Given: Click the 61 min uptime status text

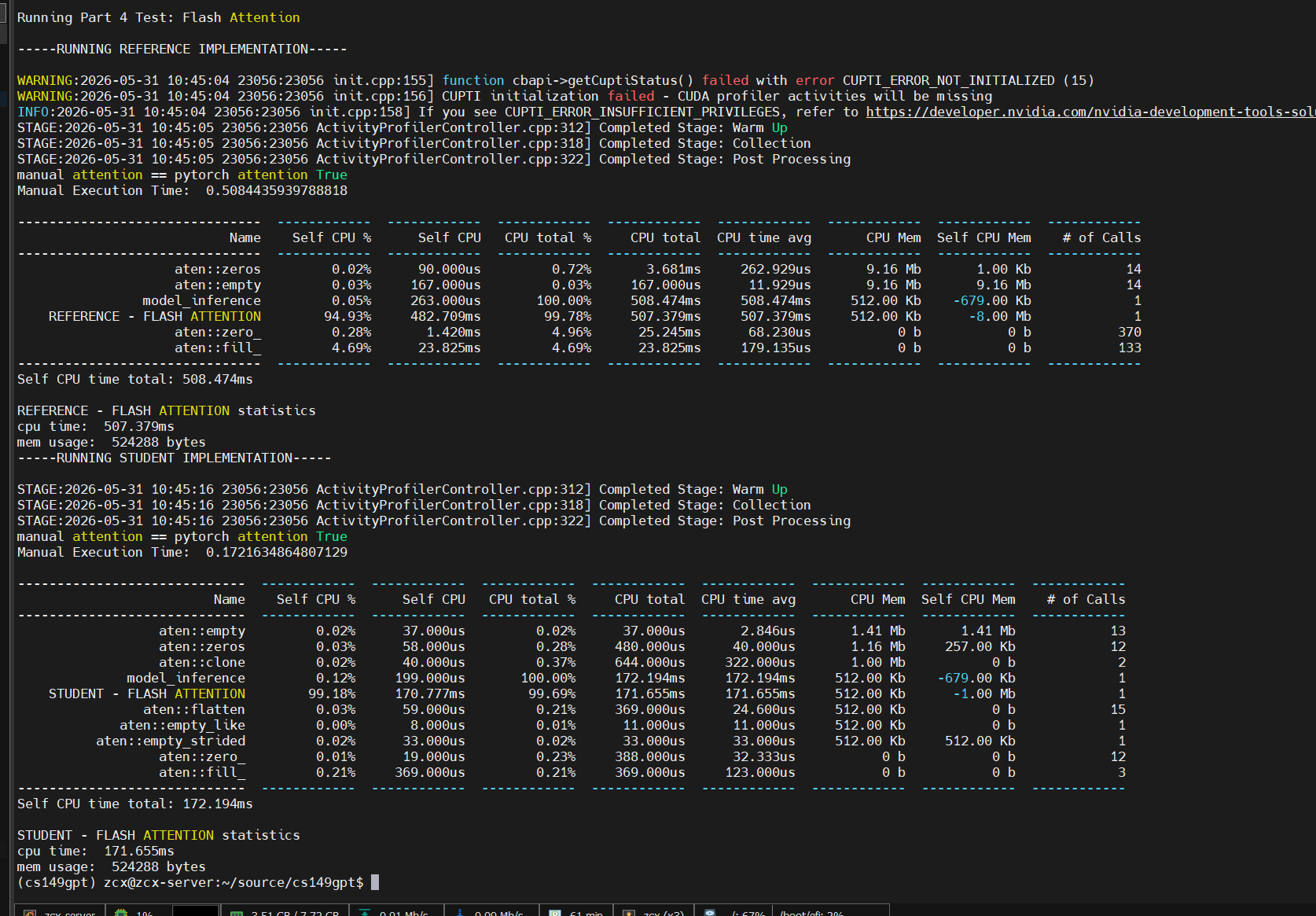Looking at the screenshot, I should coord(586,914).
